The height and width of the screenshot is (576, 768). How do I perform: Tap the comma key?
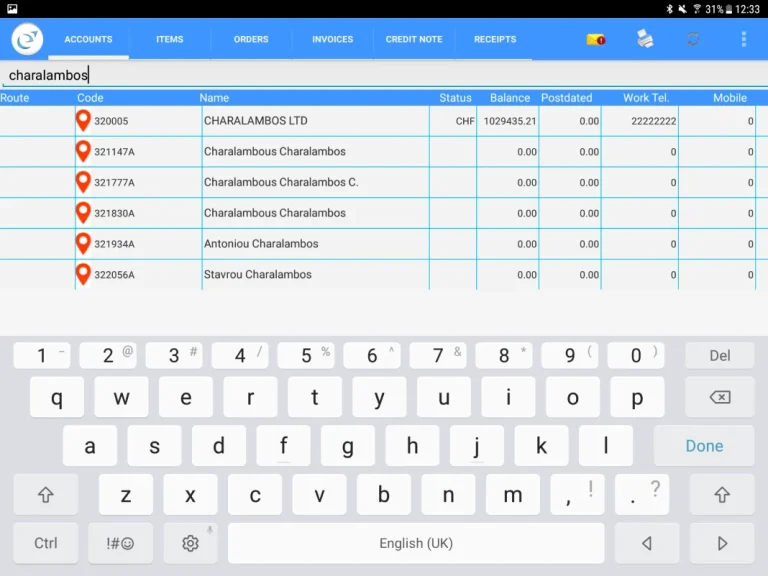click(x=577, y=495)
